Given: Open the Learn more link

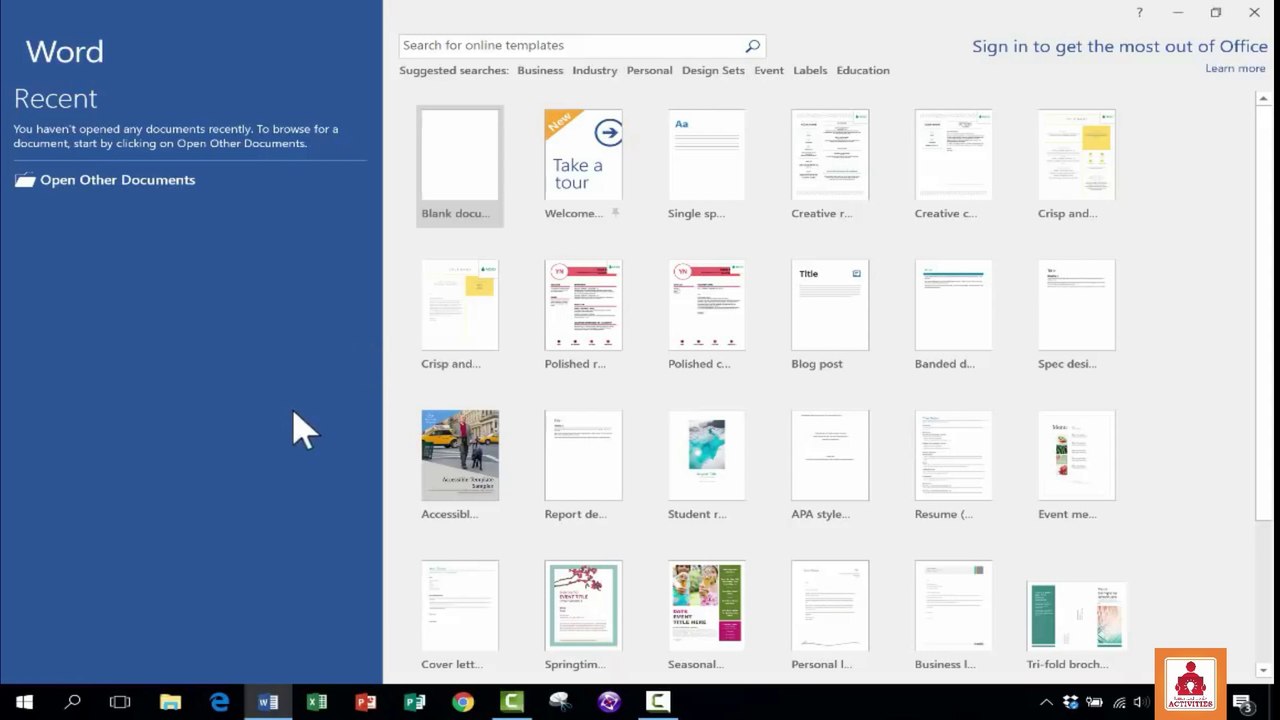Looking at the screenshot, I should (1235, 68).
